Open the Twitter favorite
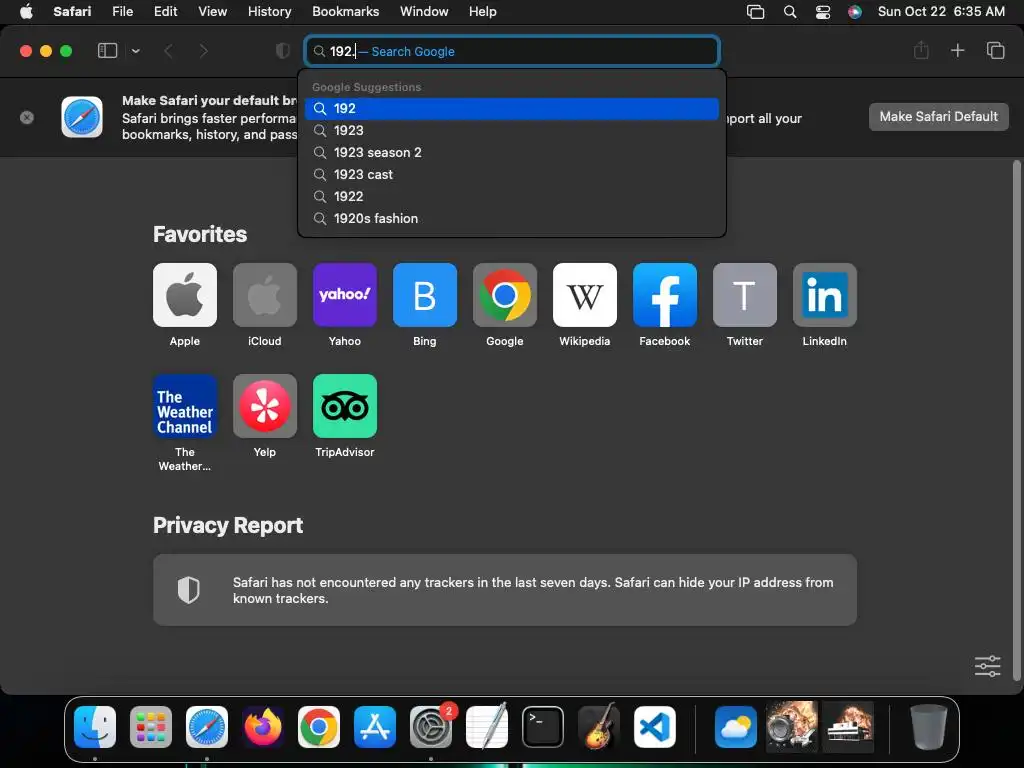This screenshot has height=768, width=1024. [x=744, y=295]
